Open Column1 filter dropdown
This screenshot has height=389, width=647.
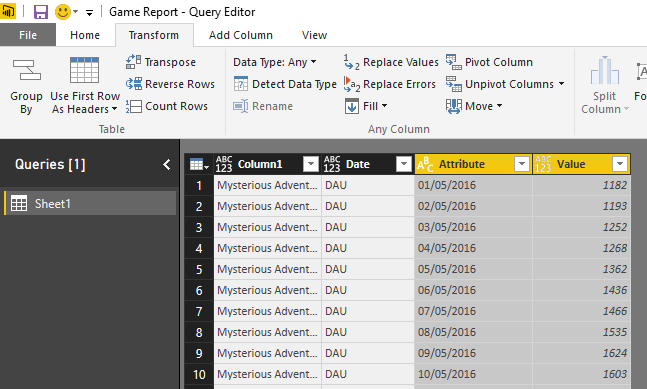tap(311, 164)
